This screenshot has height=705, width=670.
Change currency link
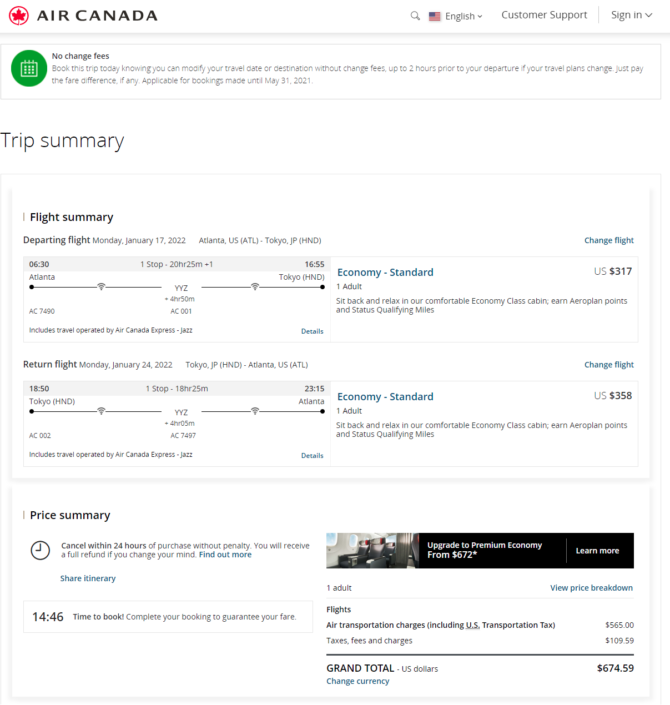tap(357, 681)
